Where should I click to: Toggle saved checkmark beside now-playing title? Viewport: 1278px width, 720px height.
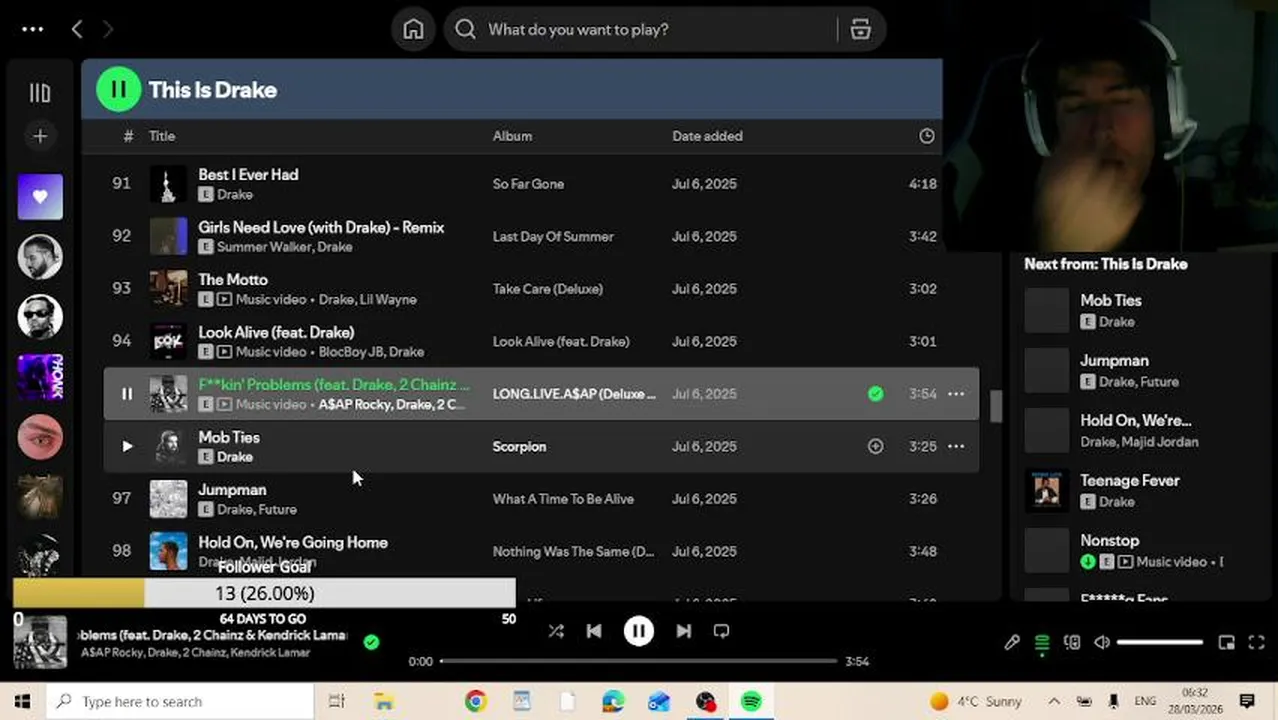(371, 642)
